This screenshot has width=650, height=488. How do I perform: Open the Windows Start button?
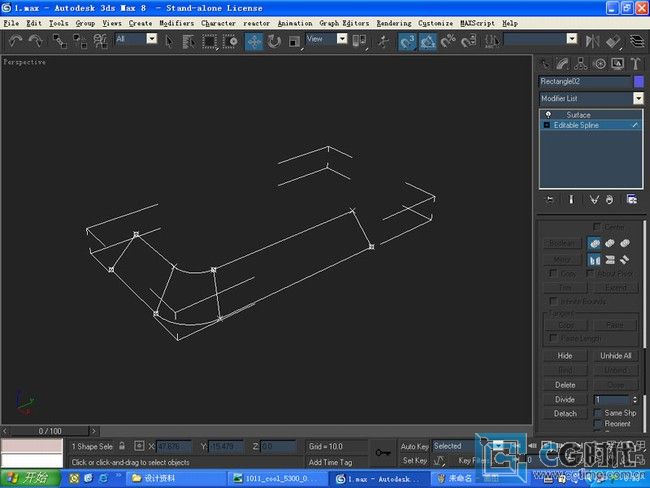pyautogui.click(x=30, y=478)
